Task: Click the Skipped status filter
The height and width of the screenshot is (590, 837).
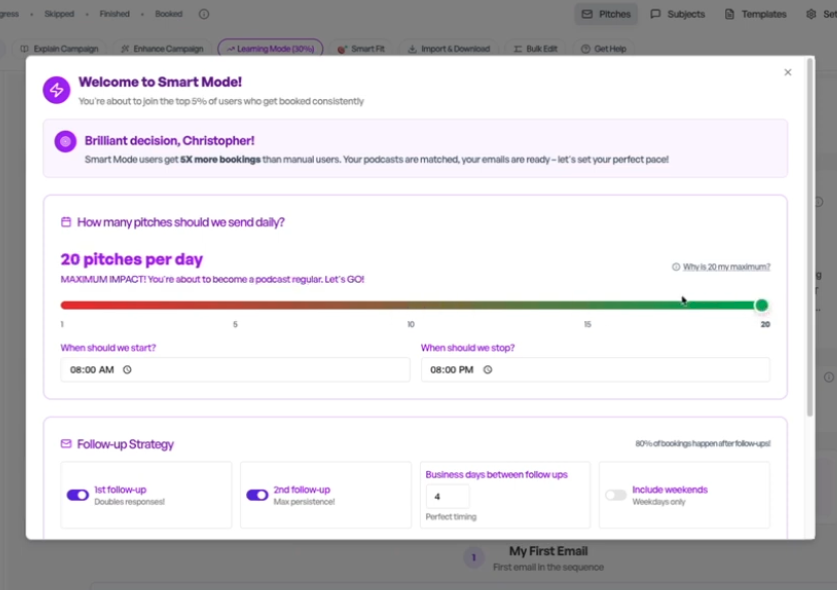Action: click(x=59, y=14)
